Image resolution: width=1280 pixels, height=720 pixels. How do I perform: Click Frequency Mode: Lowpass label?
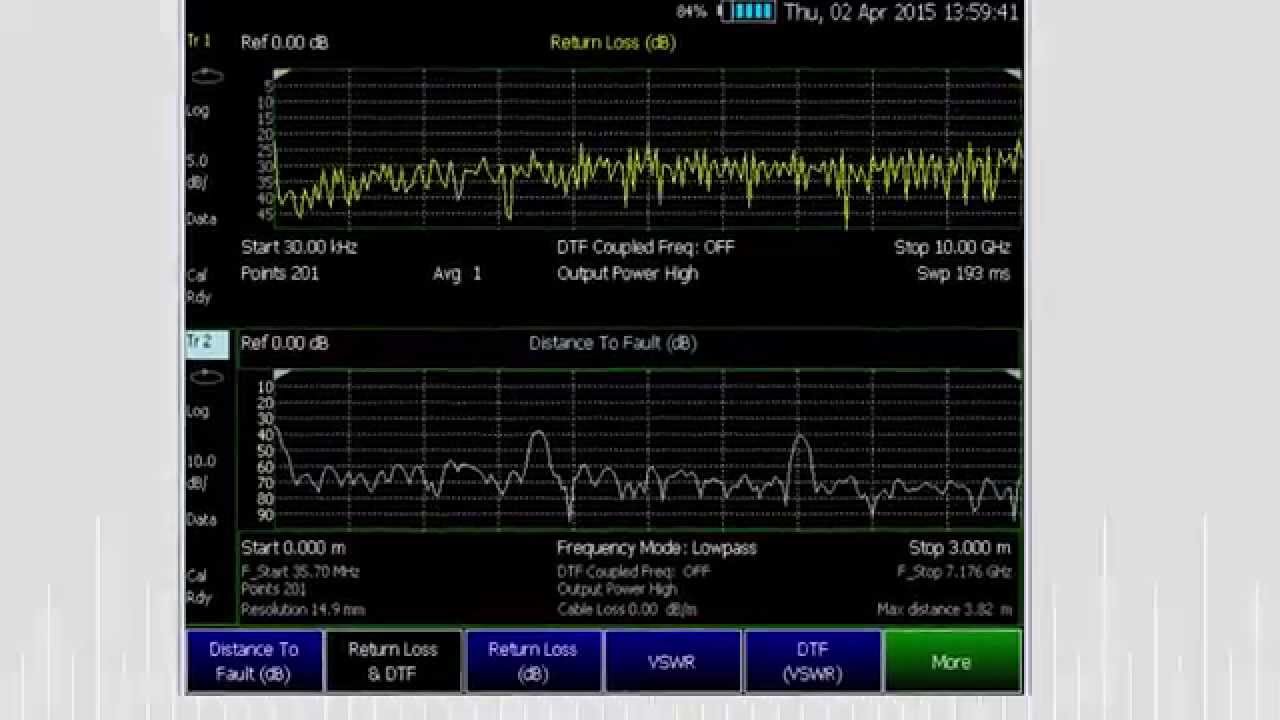[x=657, y=547]
